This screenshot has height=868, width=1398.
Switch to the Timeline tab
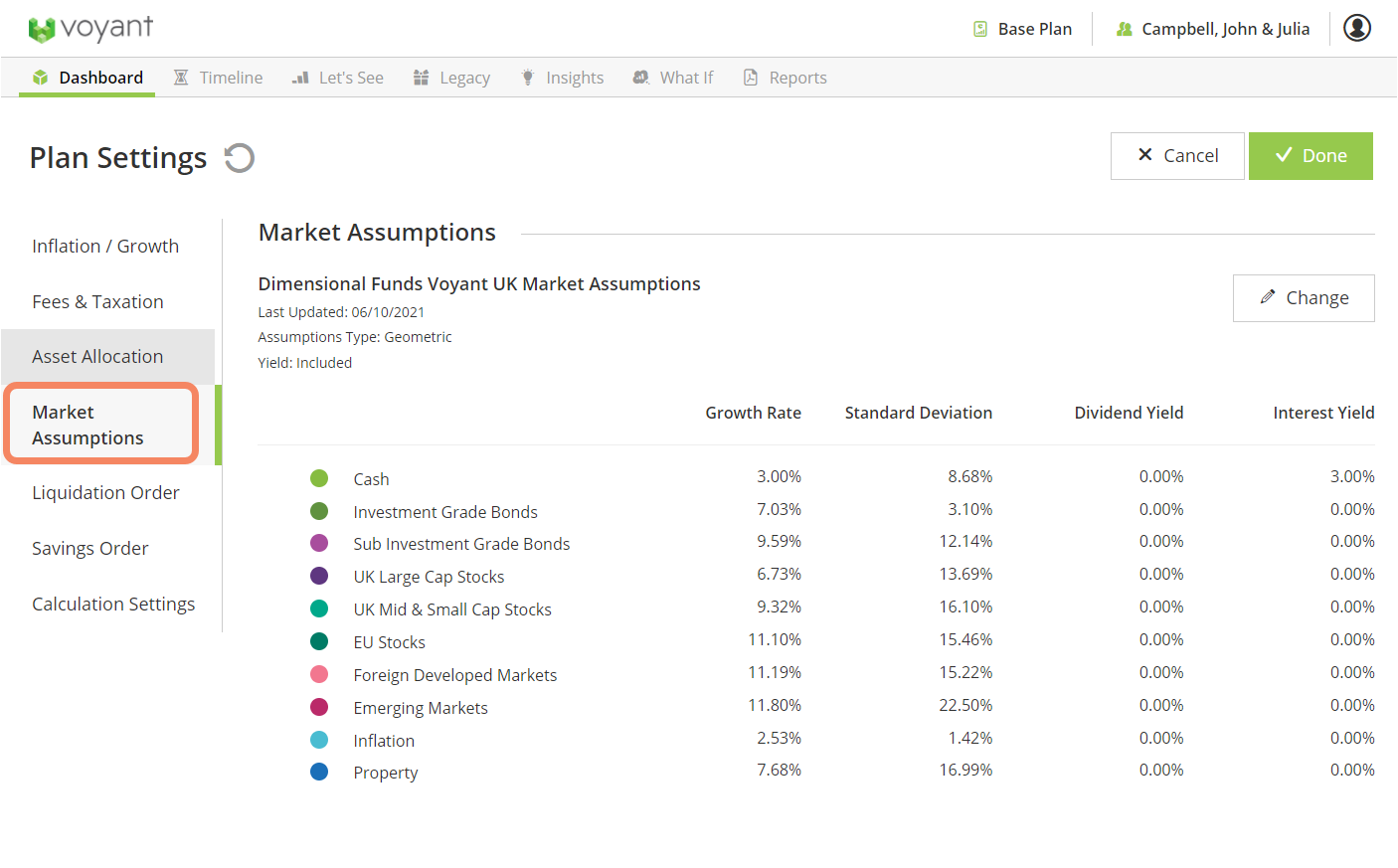pyautogui.click(x=218, y=78)
